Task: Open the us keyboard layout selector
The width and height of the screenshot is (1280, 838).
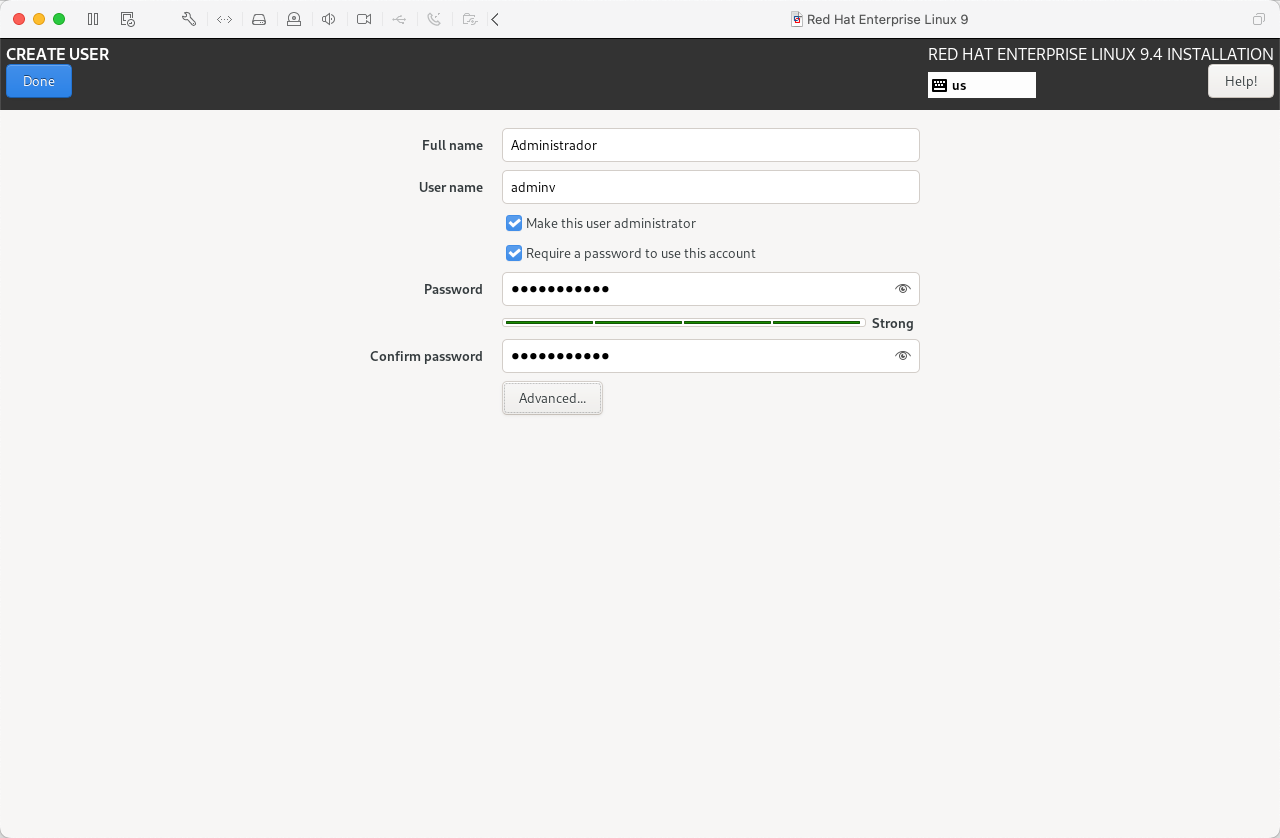Action: pyautogui.click(x=981, y=85)
